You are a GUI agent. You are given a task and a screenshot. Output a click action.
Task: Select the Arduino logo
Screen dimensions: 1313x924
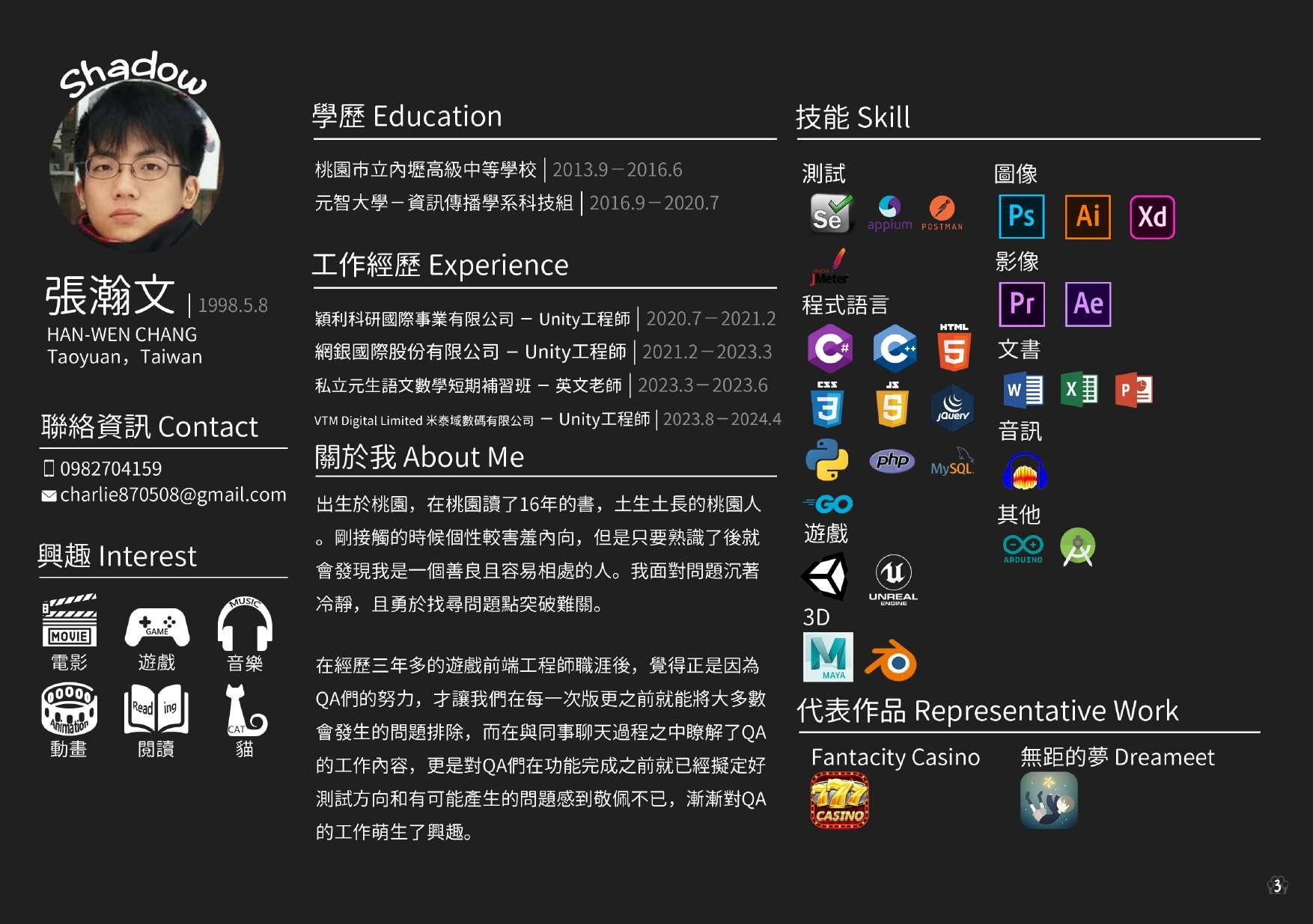pyautogui.click(x=1023, y=548)
